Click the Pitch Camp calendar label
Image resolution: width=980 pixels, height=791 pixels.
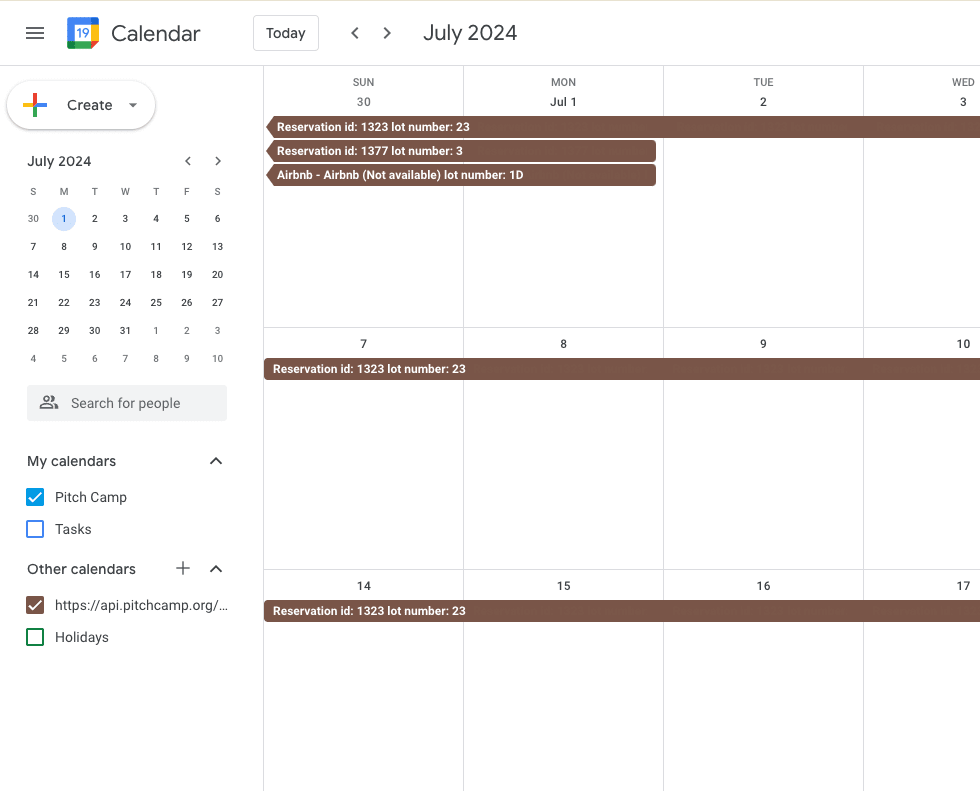[x=91, y=497]
